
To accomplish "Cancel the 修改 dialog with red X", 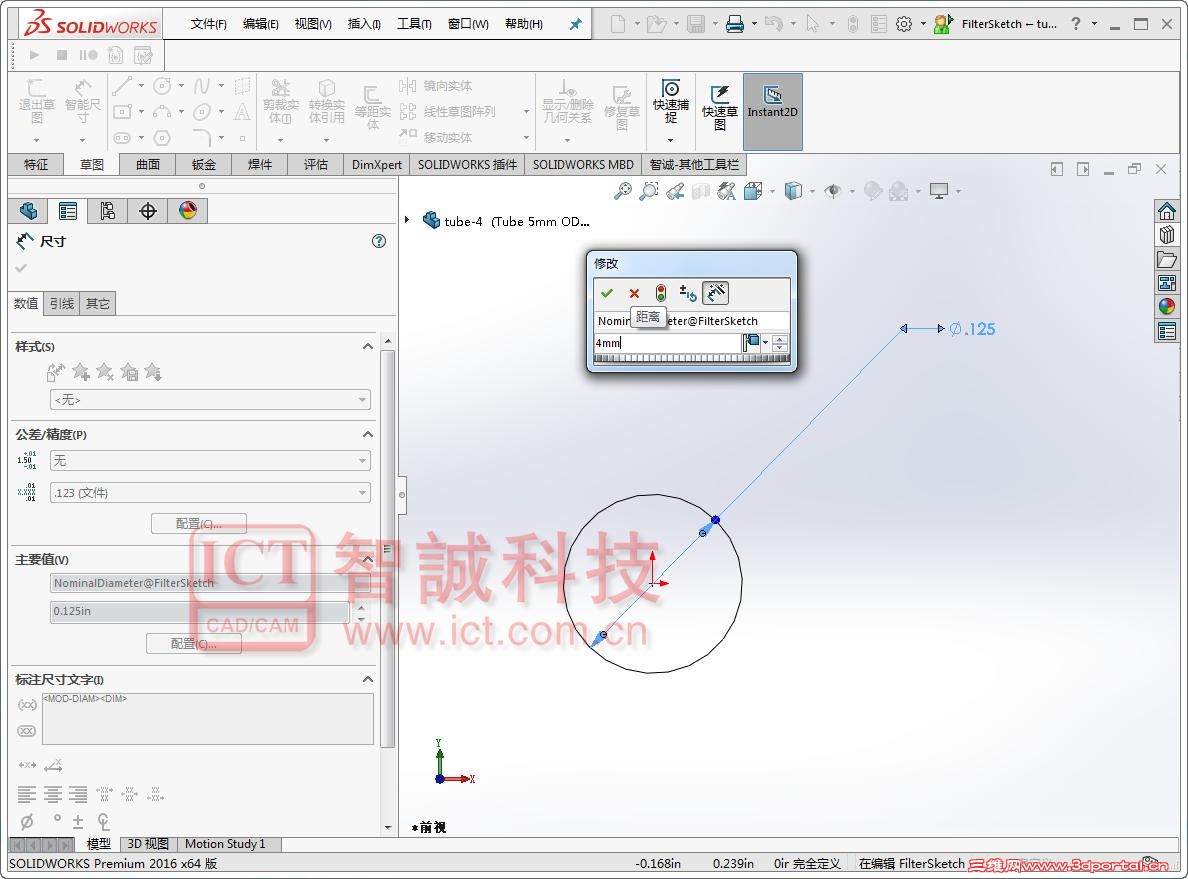I will coord(634,293).
